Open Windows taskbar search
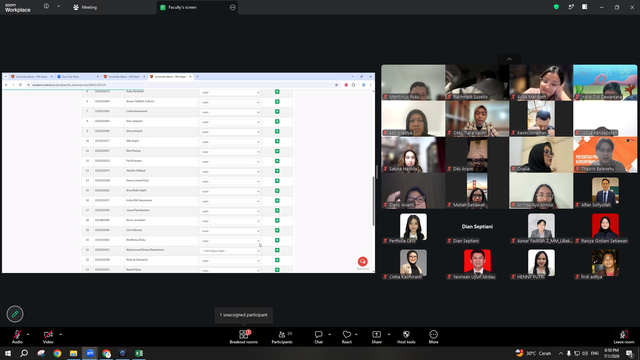This screenshot has width=640, height=360. 24,353
